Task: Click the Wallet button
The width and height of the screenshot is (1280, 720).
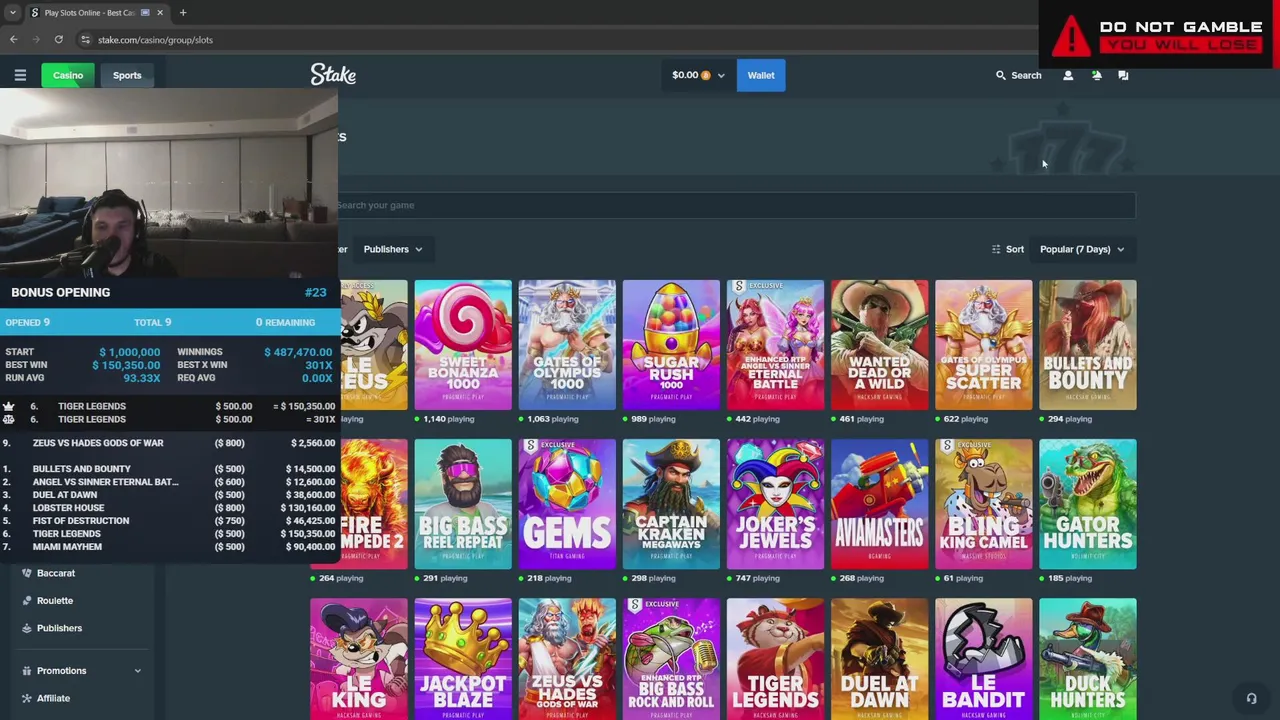Action: click(x=761, y=75)
